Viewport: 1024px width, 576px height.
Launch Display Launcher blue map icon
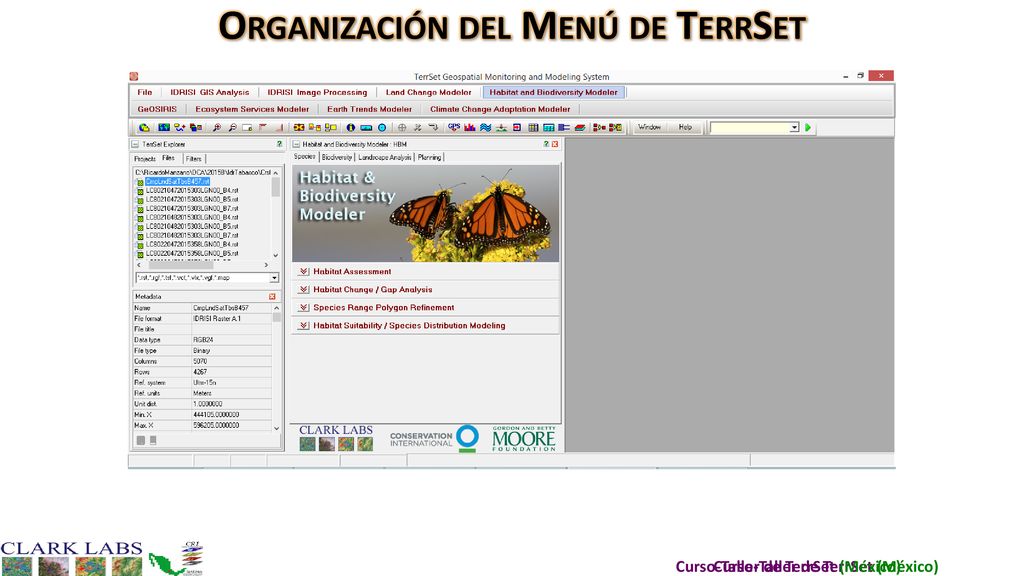164,127
